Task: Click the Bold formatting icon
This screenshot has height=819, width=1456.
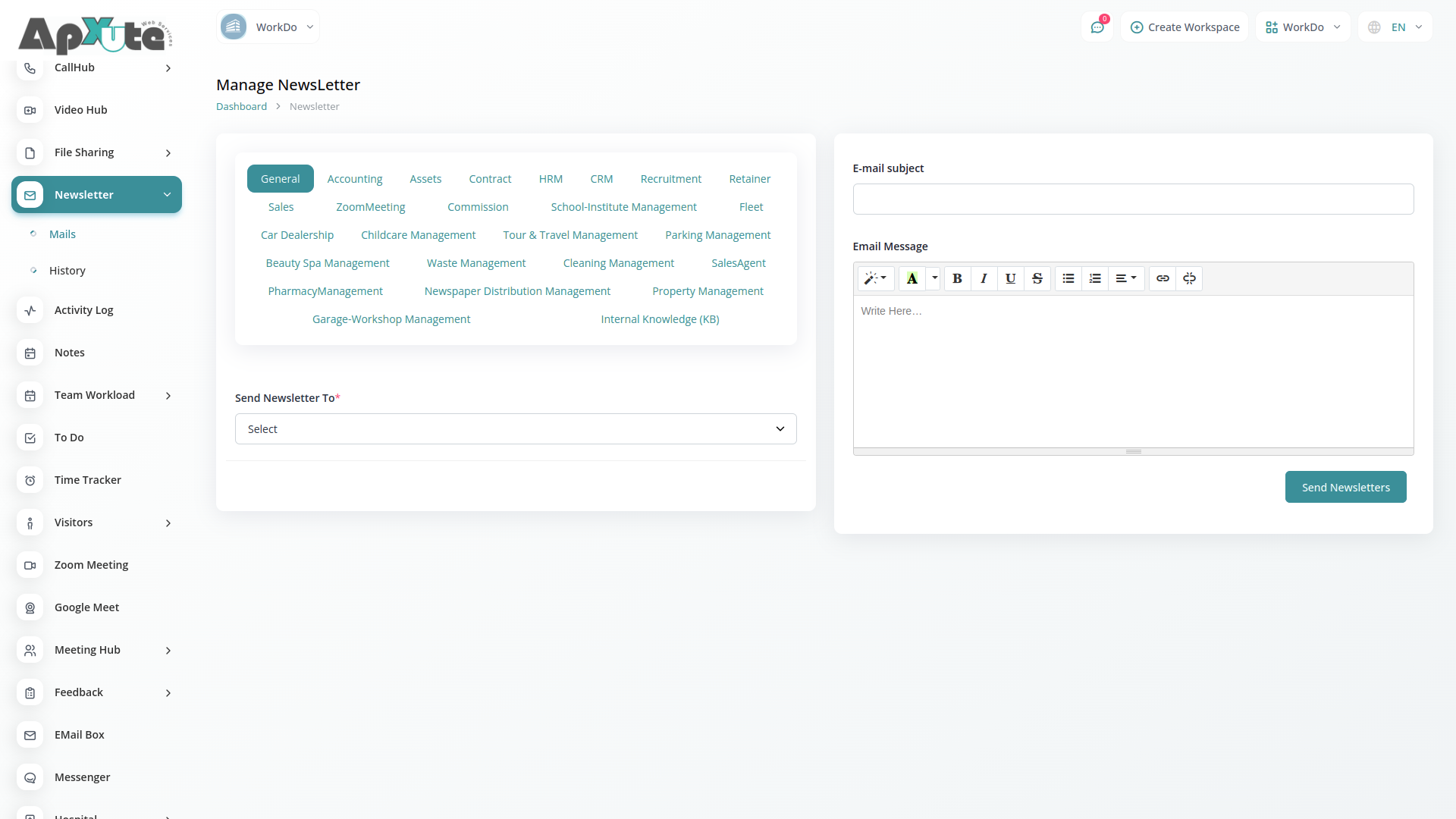Action: click(x=957, y=278)
